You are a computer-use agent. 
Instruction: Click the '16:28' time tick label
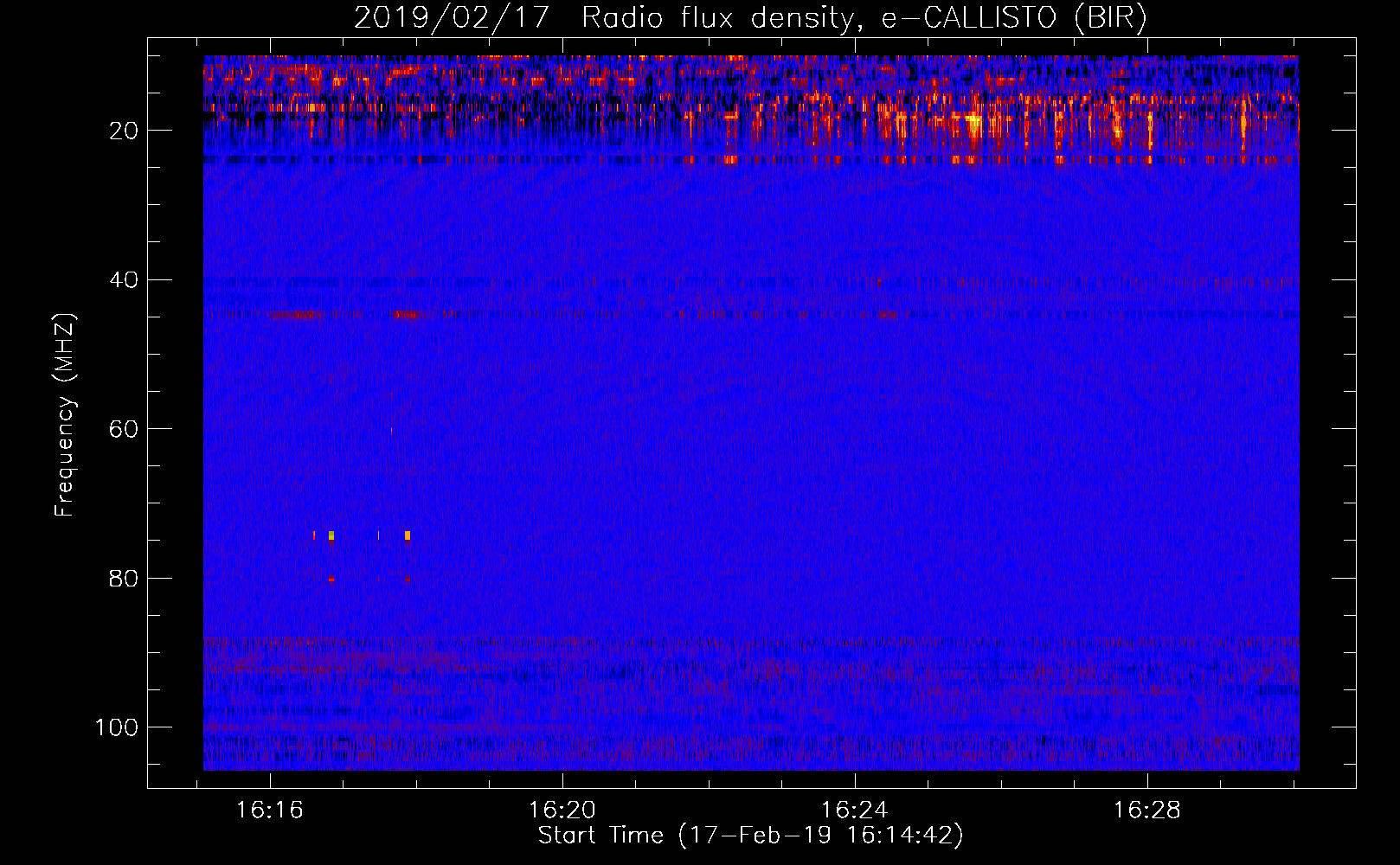pos(1146,811)
